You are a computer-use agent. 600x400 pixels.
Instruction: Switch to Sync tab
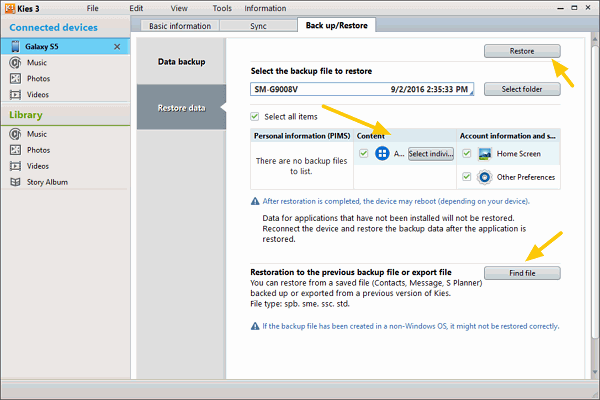258,26
